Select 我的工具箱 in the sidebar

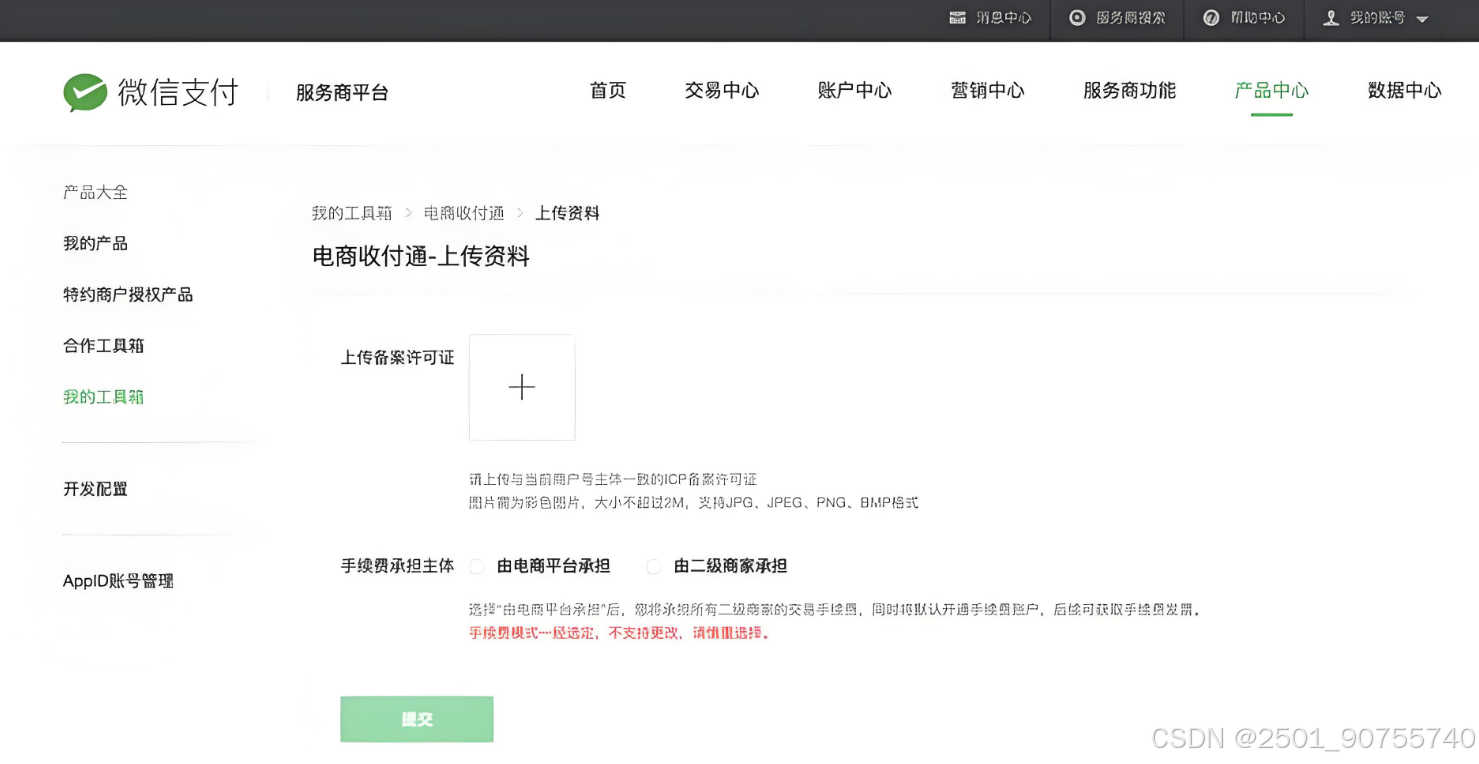point(104,397)
